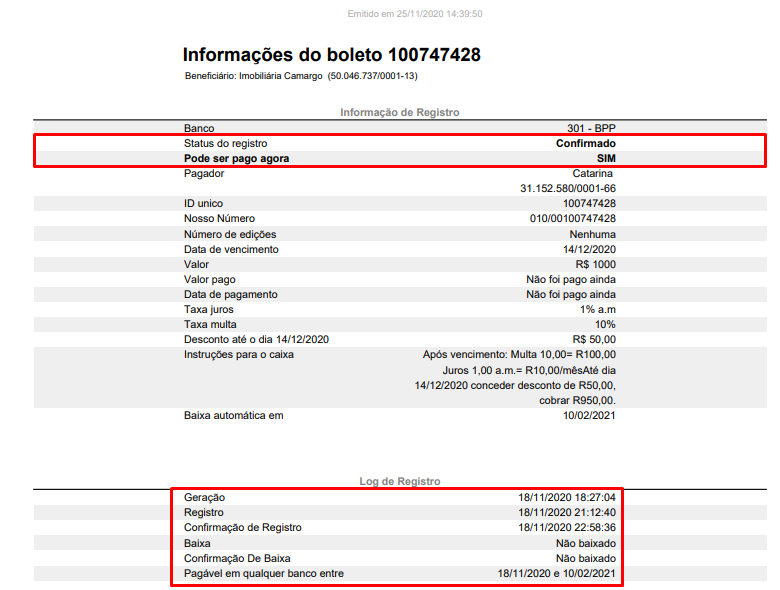The image size is (780, 590).
Task: Click the 'Taxa juros' label
Action: point(208,309)
